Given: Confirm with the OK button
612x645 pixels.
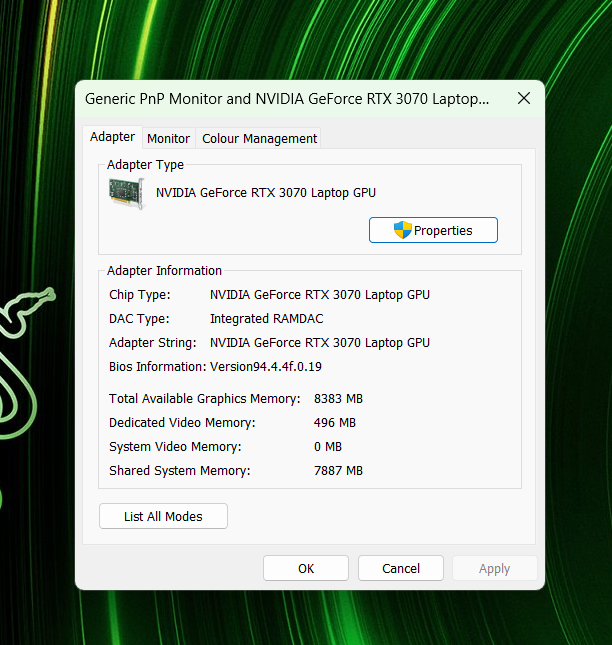Looking at the screenshot, I should coord(306,568).
